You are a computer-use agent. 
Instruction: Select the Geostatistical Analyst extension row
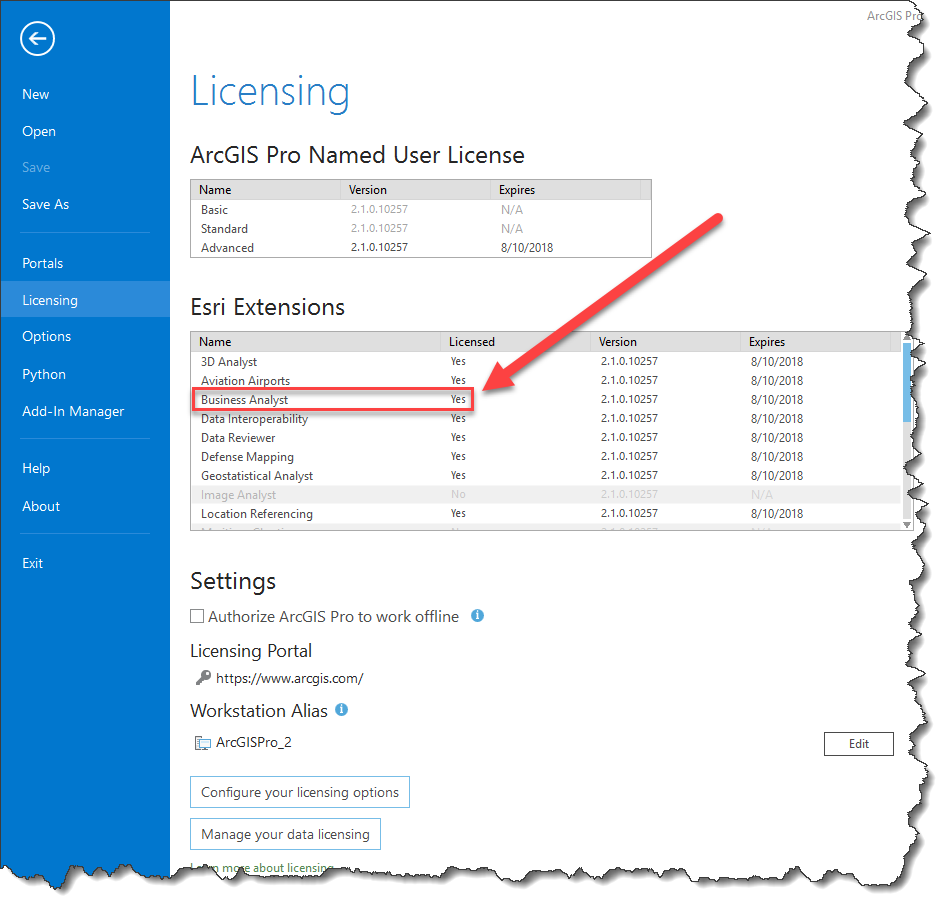(546, 475)
